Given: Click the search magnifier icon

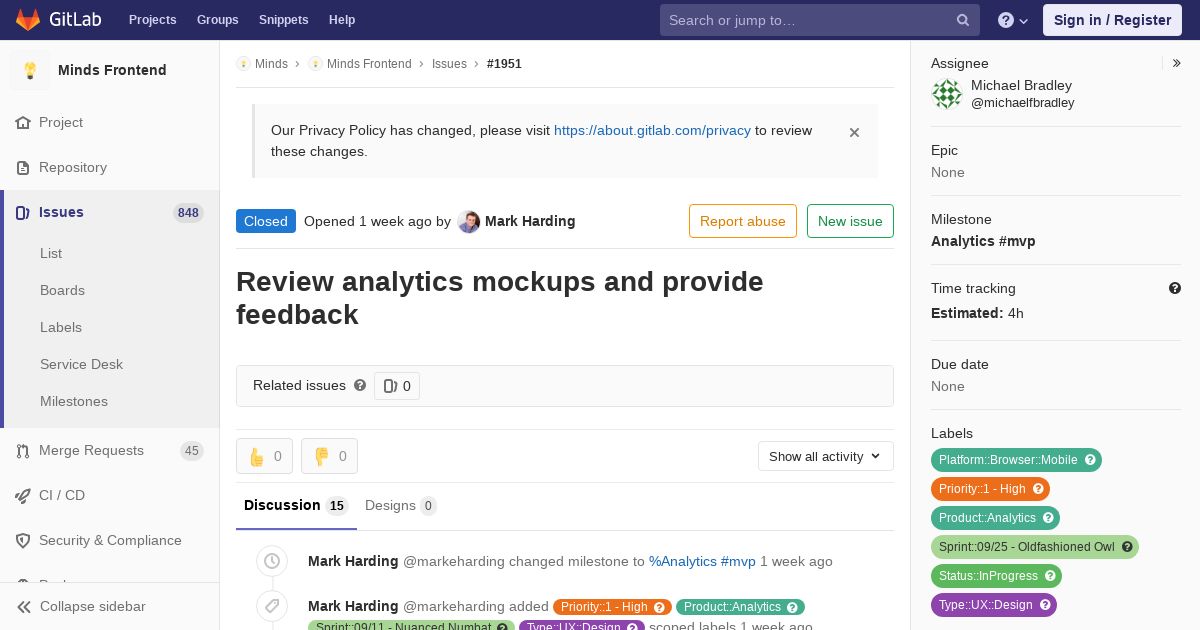Looking at the screenshot, I should pos(963,20).
